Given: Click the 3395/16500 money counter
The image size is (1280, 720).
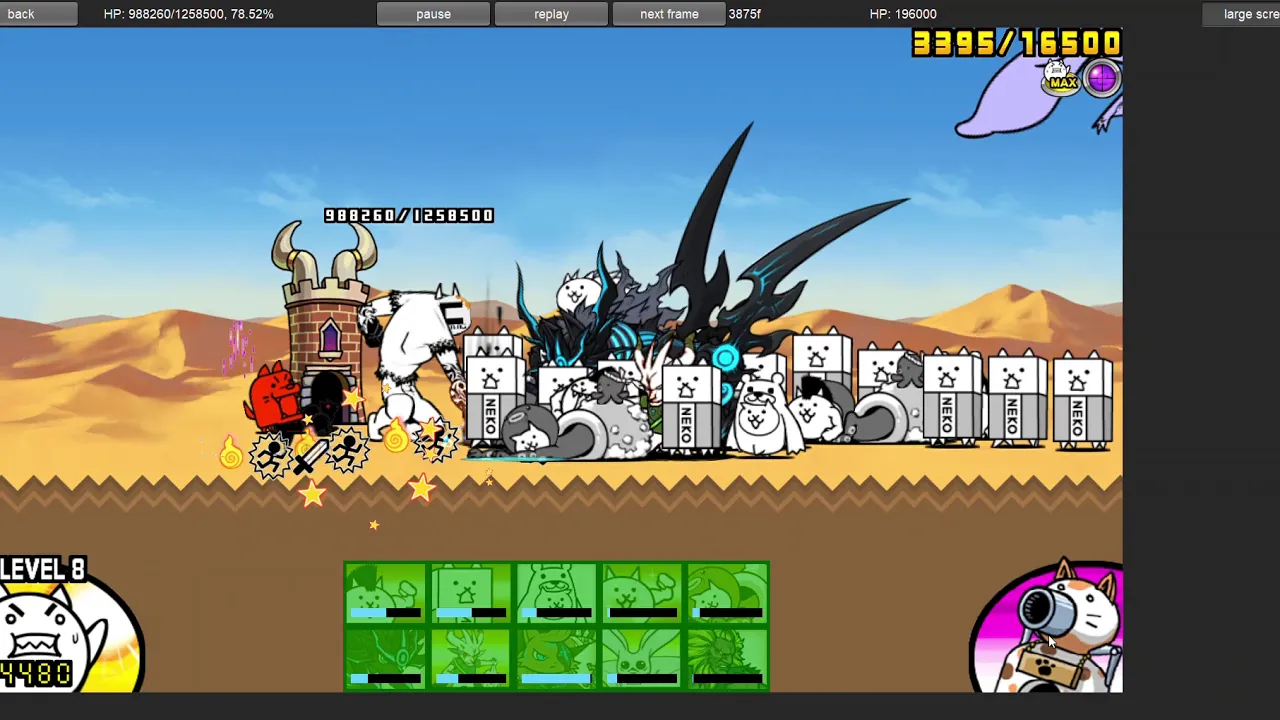Looking at the screenshot, I should (1016, 43).
